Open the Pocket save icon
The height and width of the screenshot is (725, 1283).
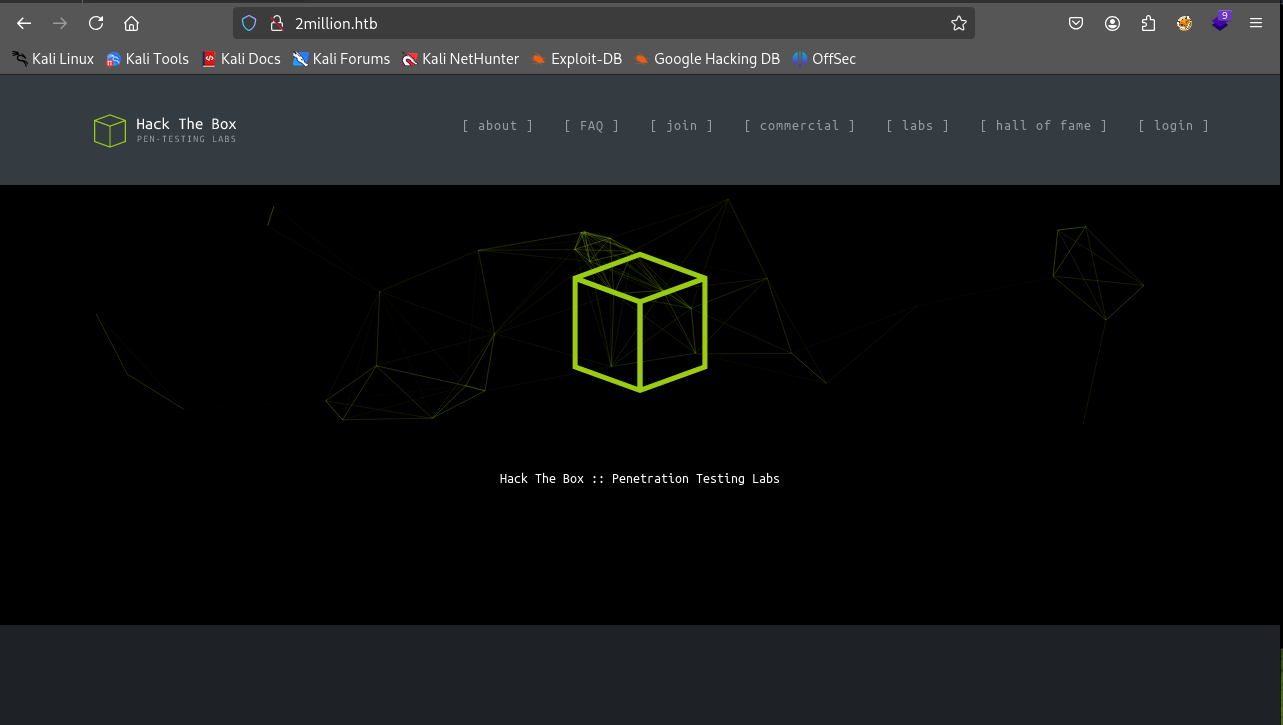tap(1076, 23)
